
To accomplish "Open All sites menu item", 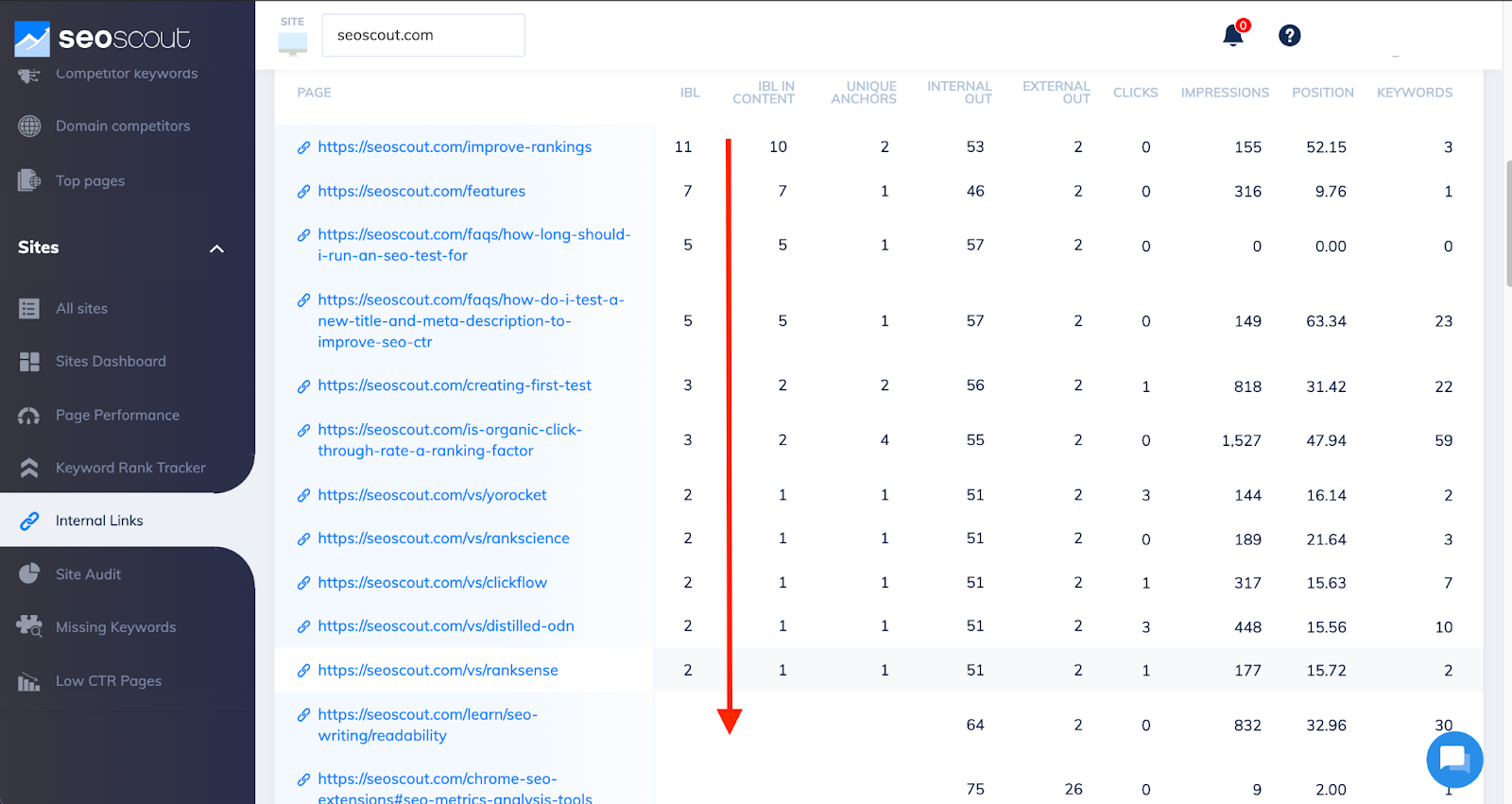I will pos(81,308).
